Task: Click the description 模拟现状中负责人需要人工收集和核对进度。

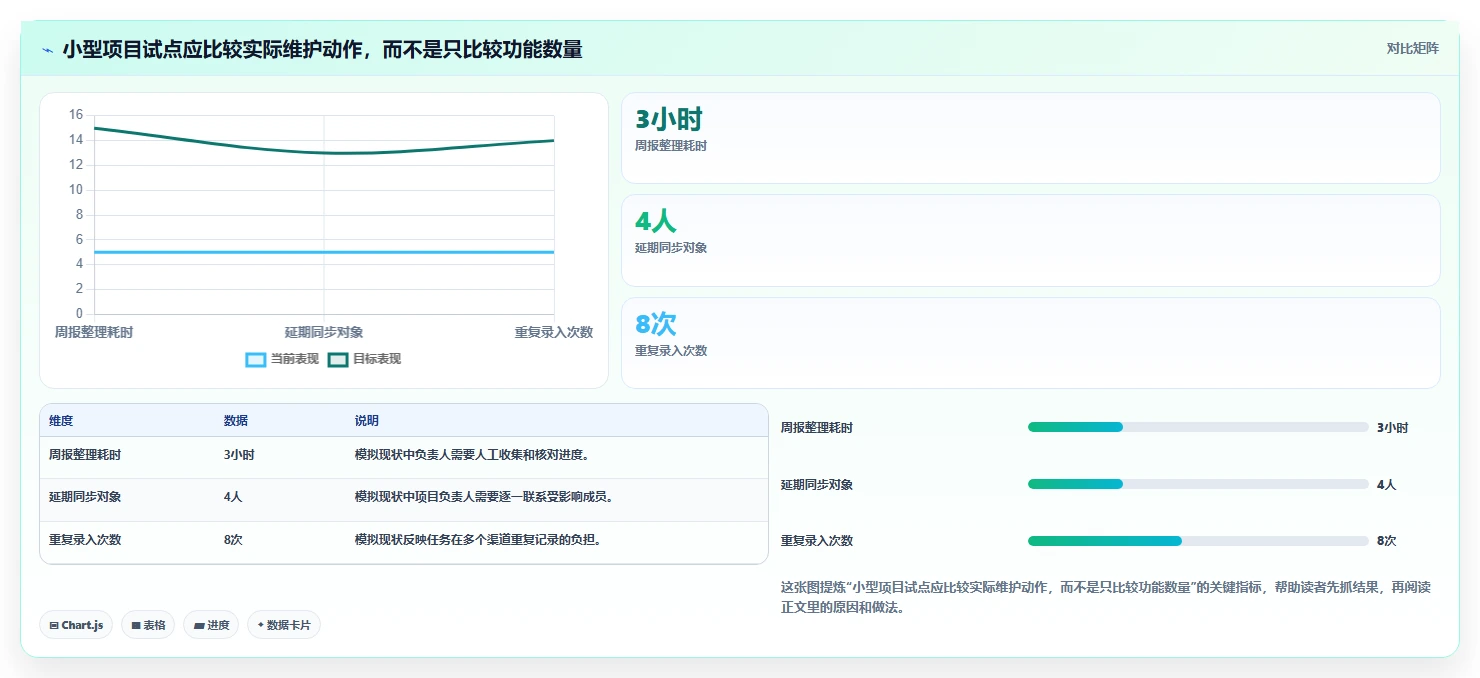Action: pyautogui.click(x=472, y=455)
